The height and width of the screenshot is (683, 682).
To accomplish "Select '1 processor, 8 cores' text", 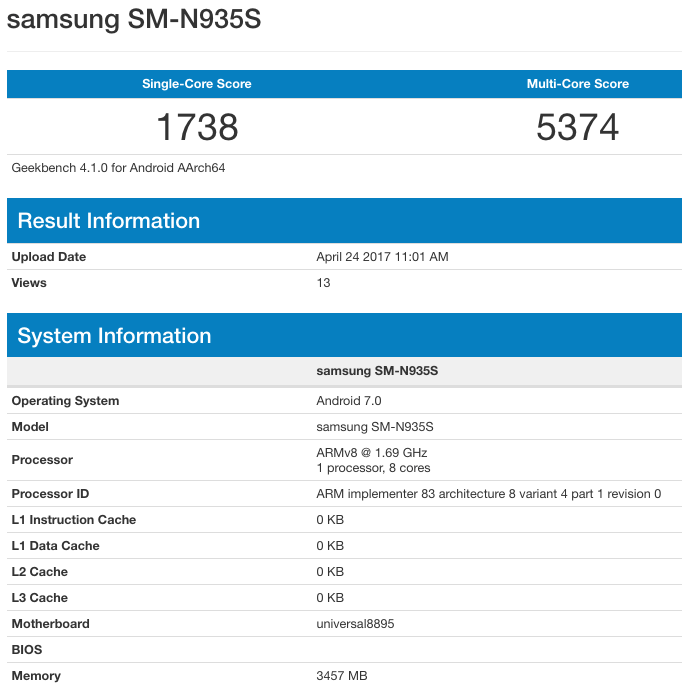I will pos(373,468).
